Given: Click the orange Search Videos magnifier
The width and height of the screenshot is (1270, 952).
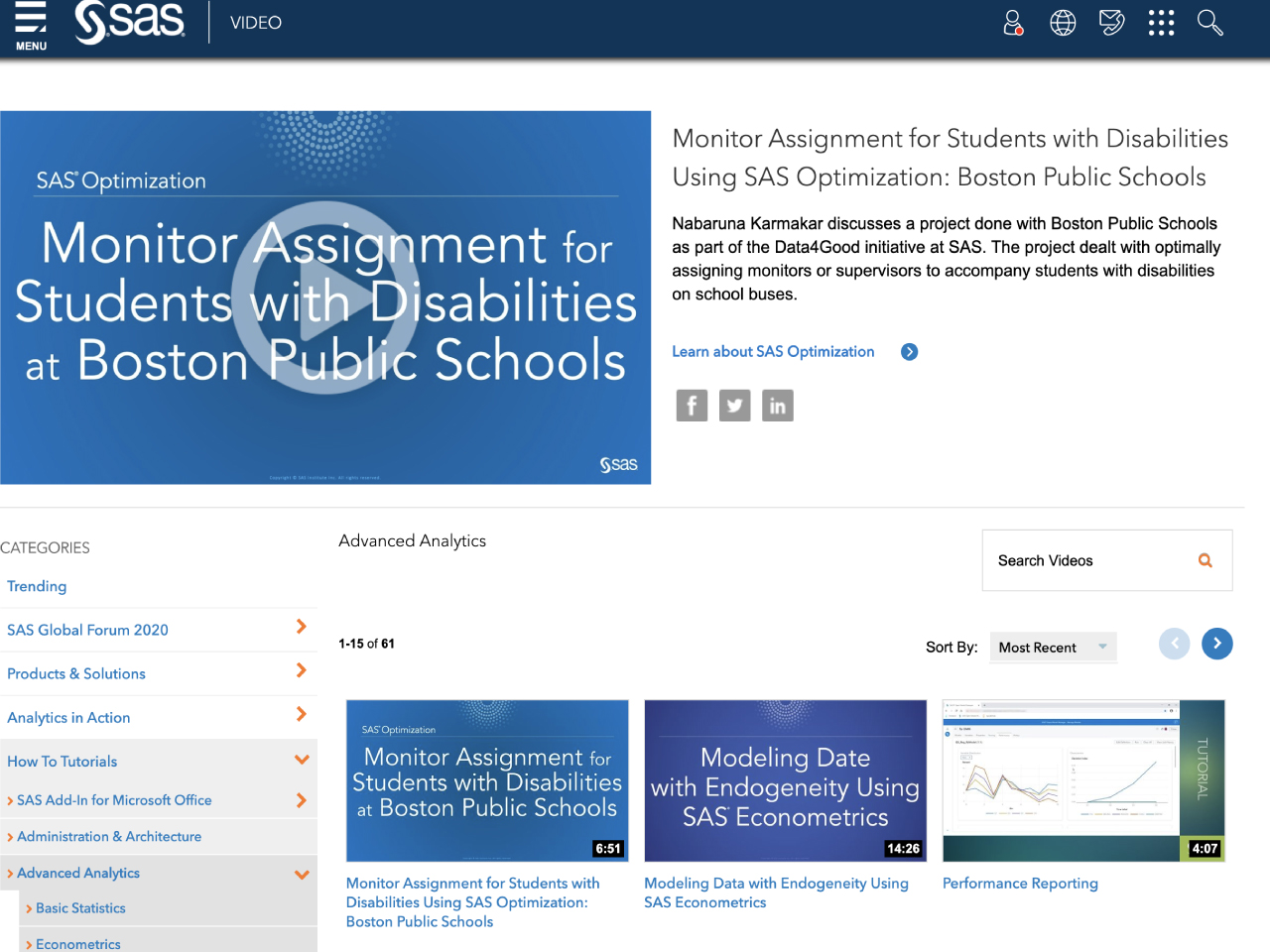Looking at the screenshot, I should click(1206, 560).
